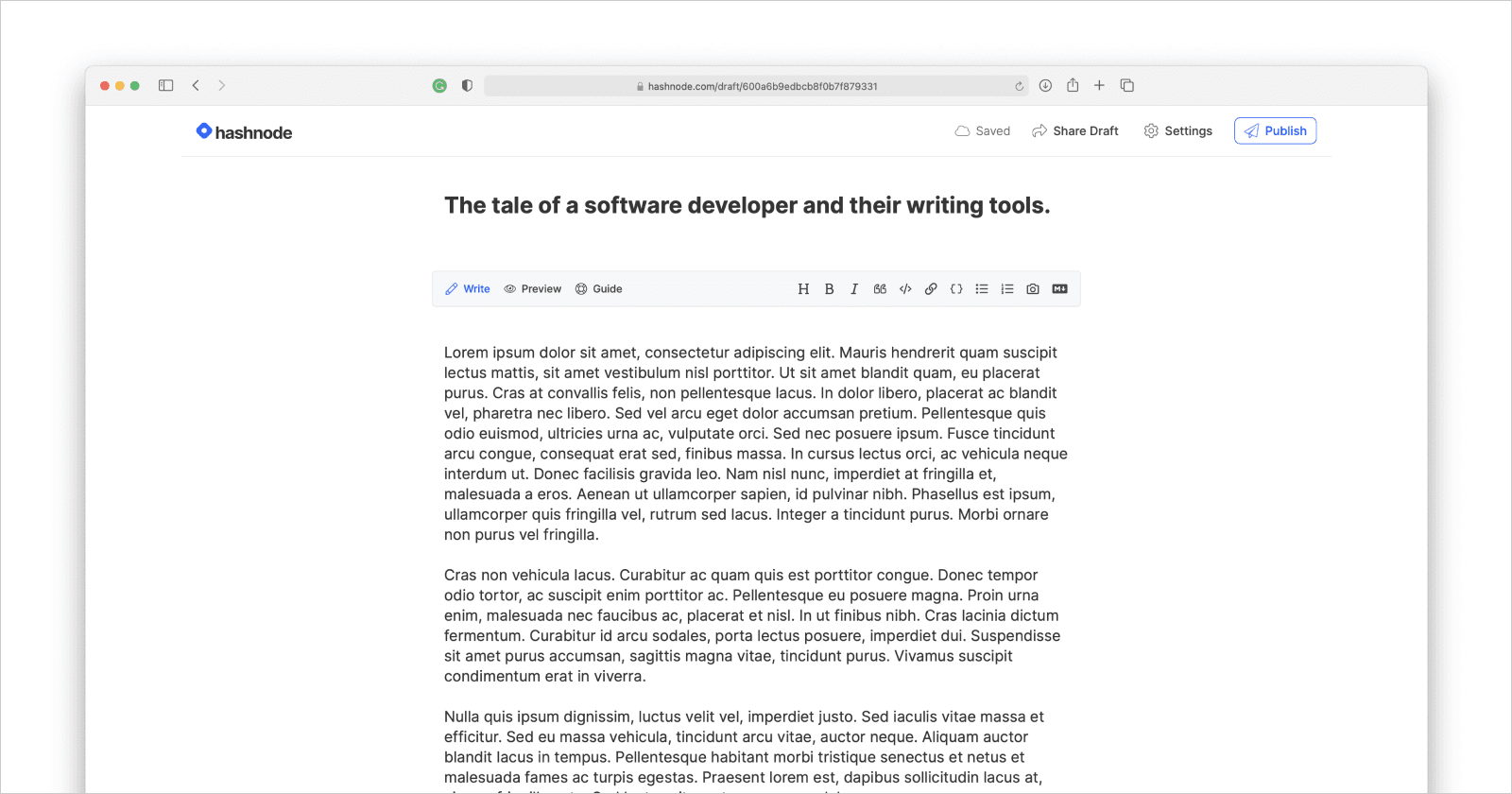
Task: Insert a blockquote
Action: click(880, 289)
